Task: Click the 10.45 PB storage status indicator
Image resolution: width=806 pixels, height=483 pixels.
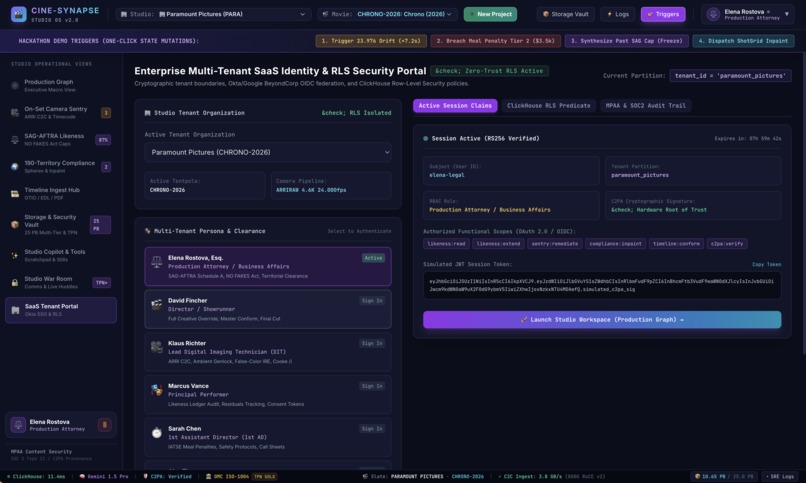Action: 724,476
